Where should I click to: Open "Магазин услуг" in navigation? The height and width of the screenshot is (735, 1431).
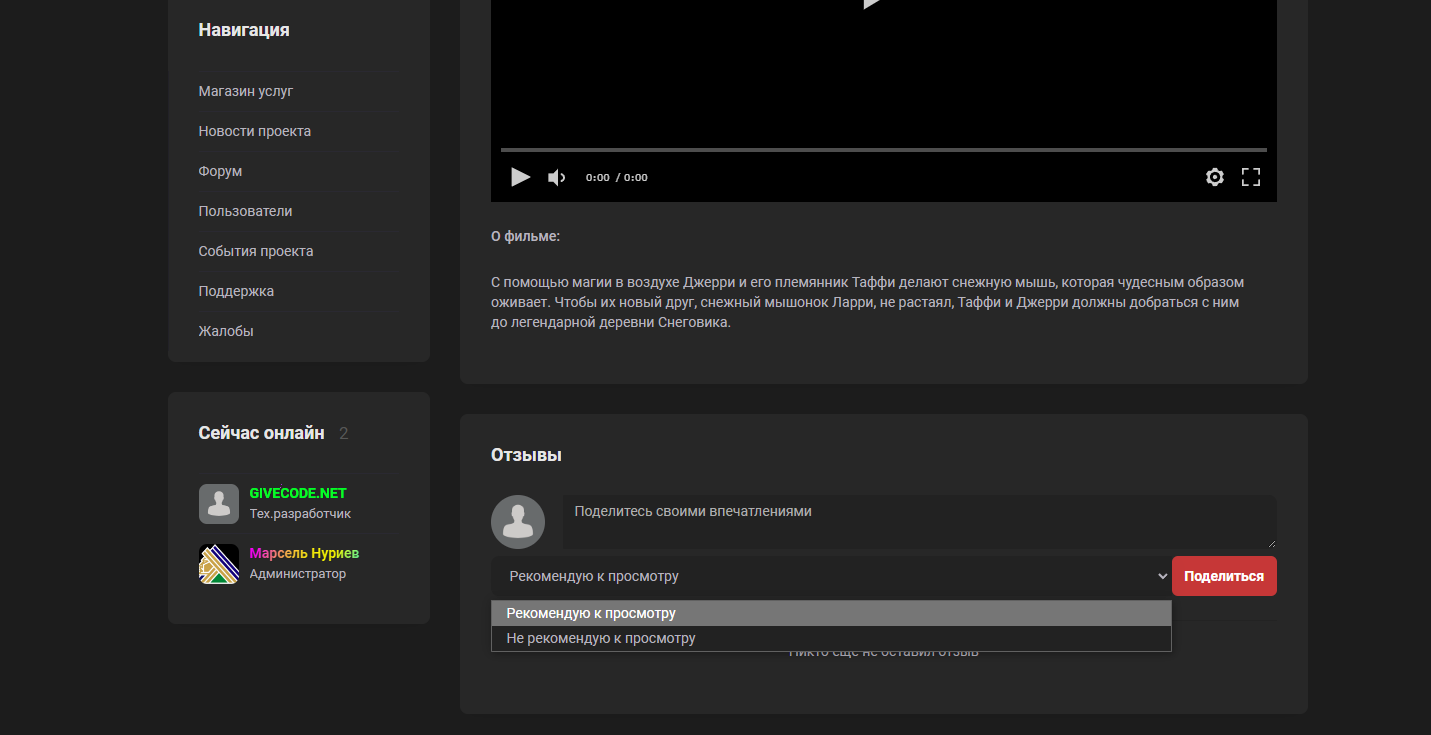pyautogui.click(x=246, y=91)
